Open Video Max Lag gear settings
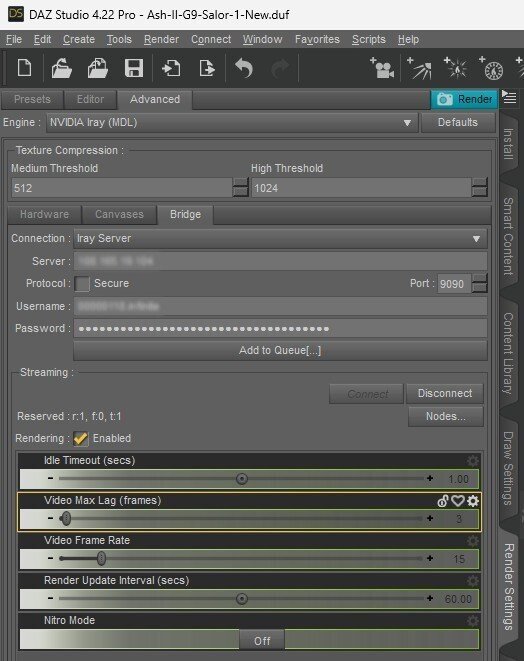This screenshot has width=524, height=661. [x=473, y=501]
